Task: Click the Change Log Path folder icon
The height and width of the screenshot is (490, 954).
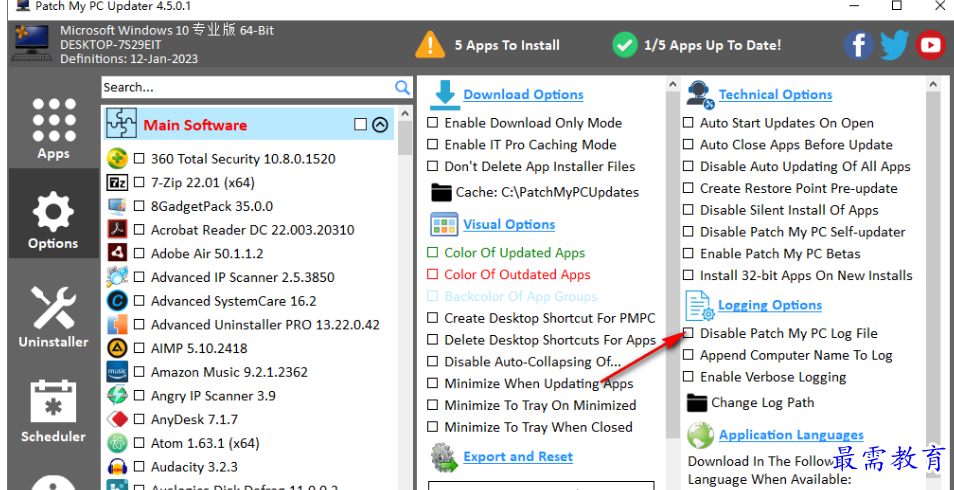Action: click(697, 402)
